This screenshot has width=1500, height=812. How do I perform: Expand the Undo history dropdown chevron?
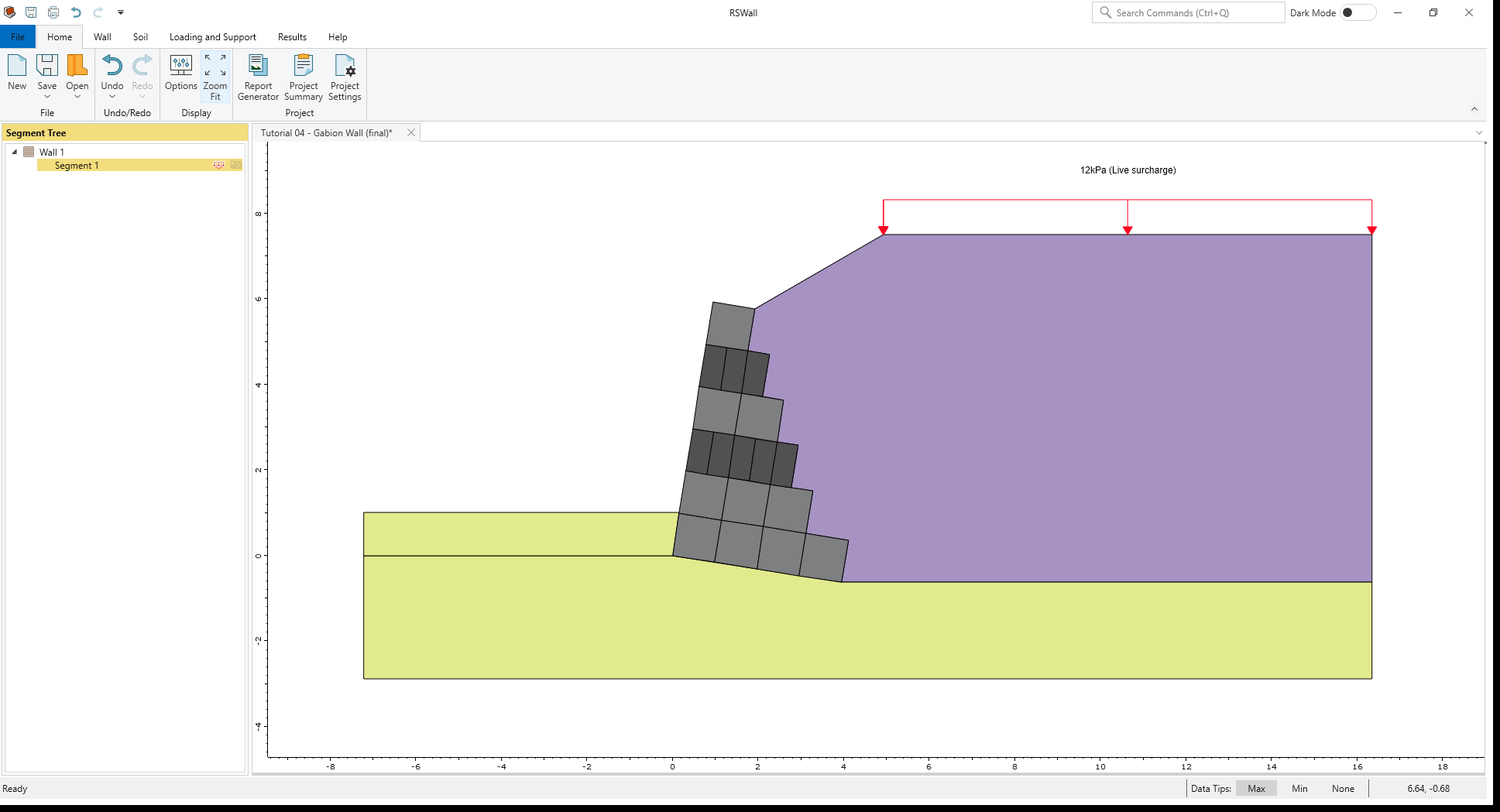pyautogui.click(x=112, y=97)
